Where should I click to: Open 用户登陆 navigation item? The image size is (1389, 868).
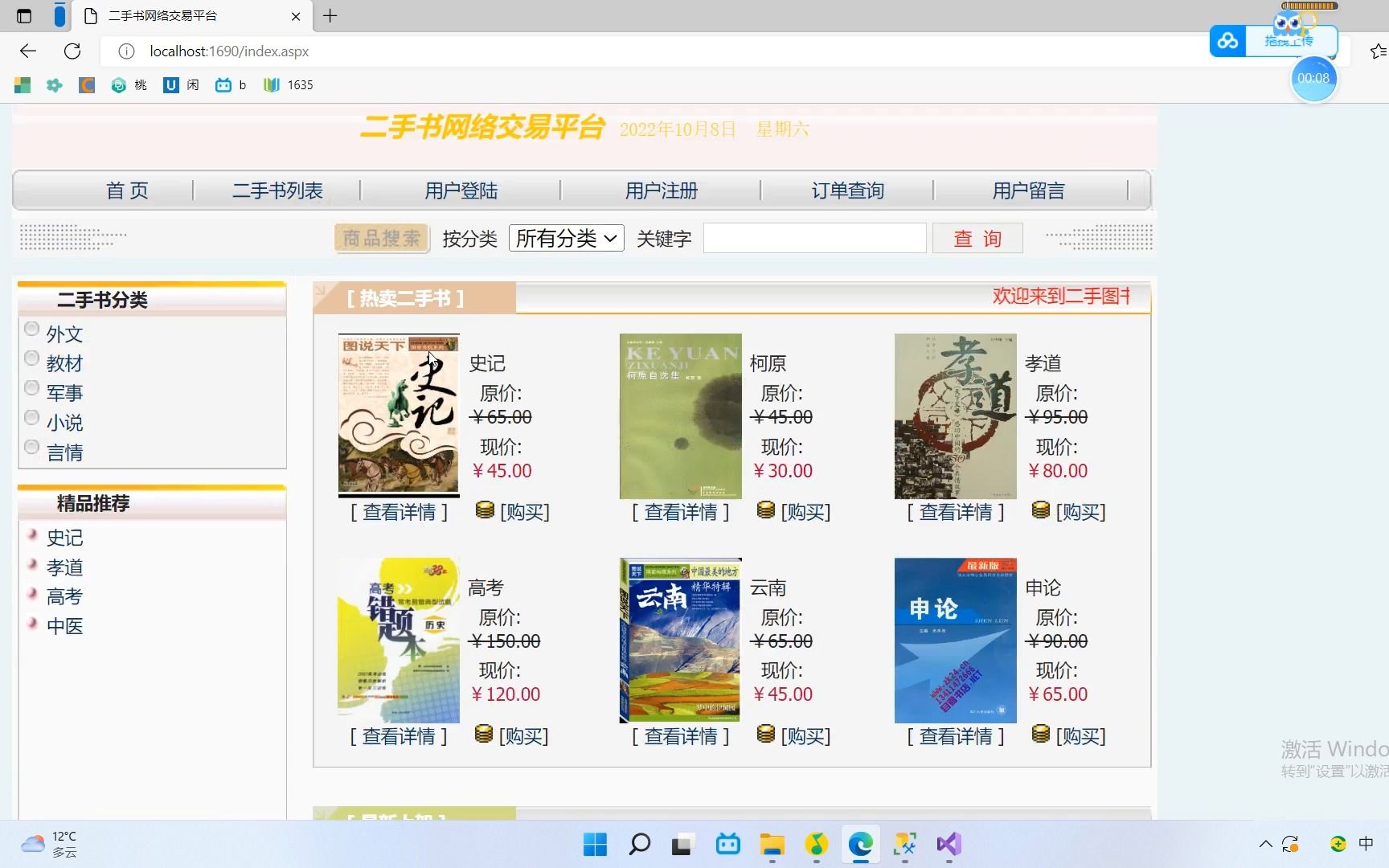pos(461,190)
